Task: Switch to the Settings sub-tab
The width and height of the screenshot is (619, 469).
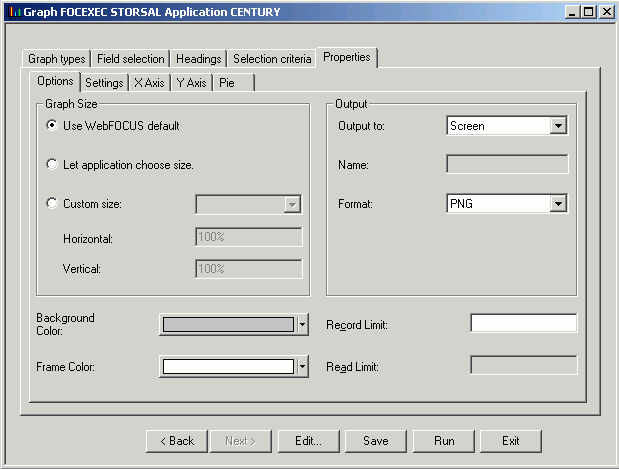Action: pos(104,83)
